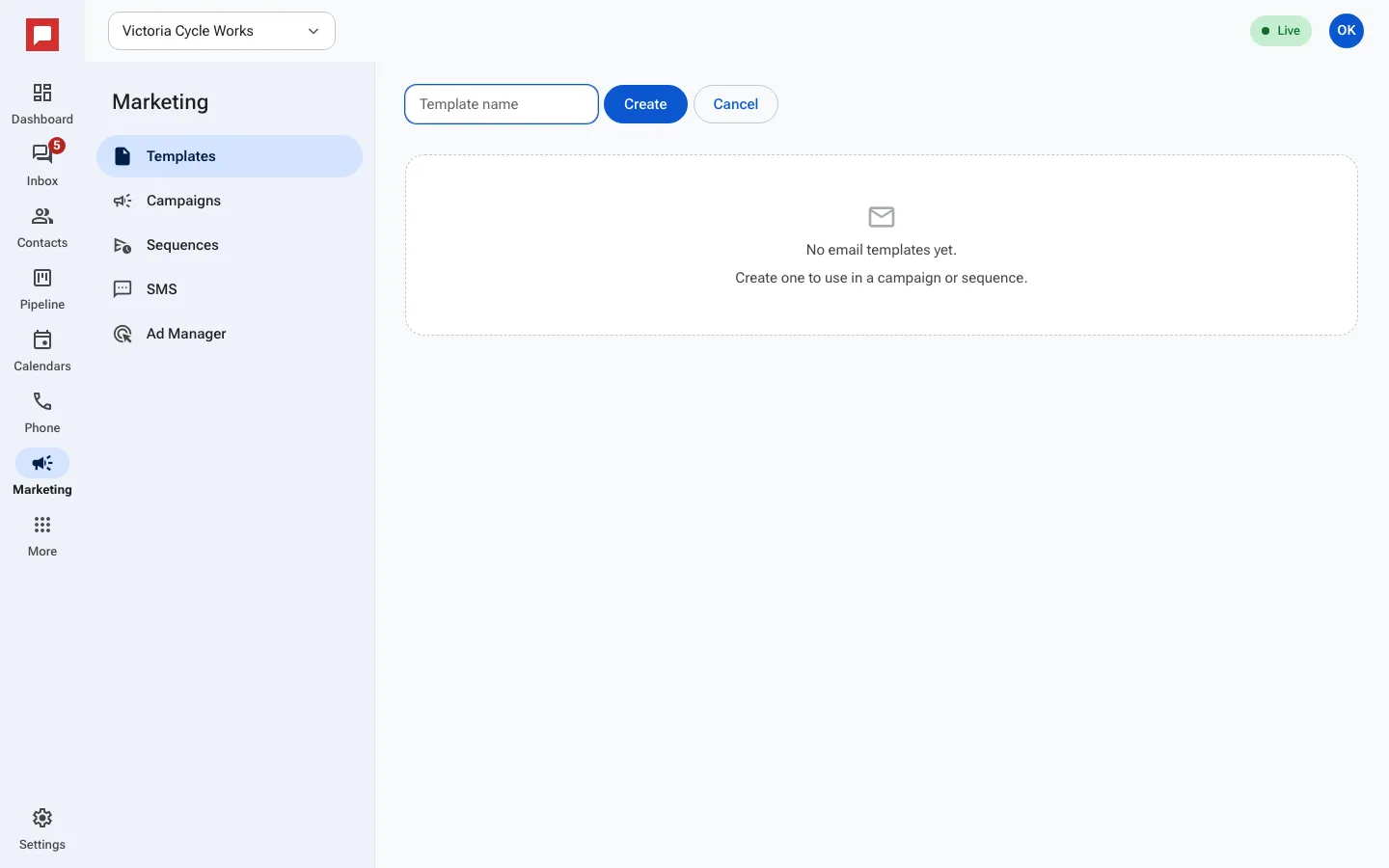The width and height of the screenshot is (1389, 868).
Task: Click the Ad Manager target icon
Action: coord(123,334)
